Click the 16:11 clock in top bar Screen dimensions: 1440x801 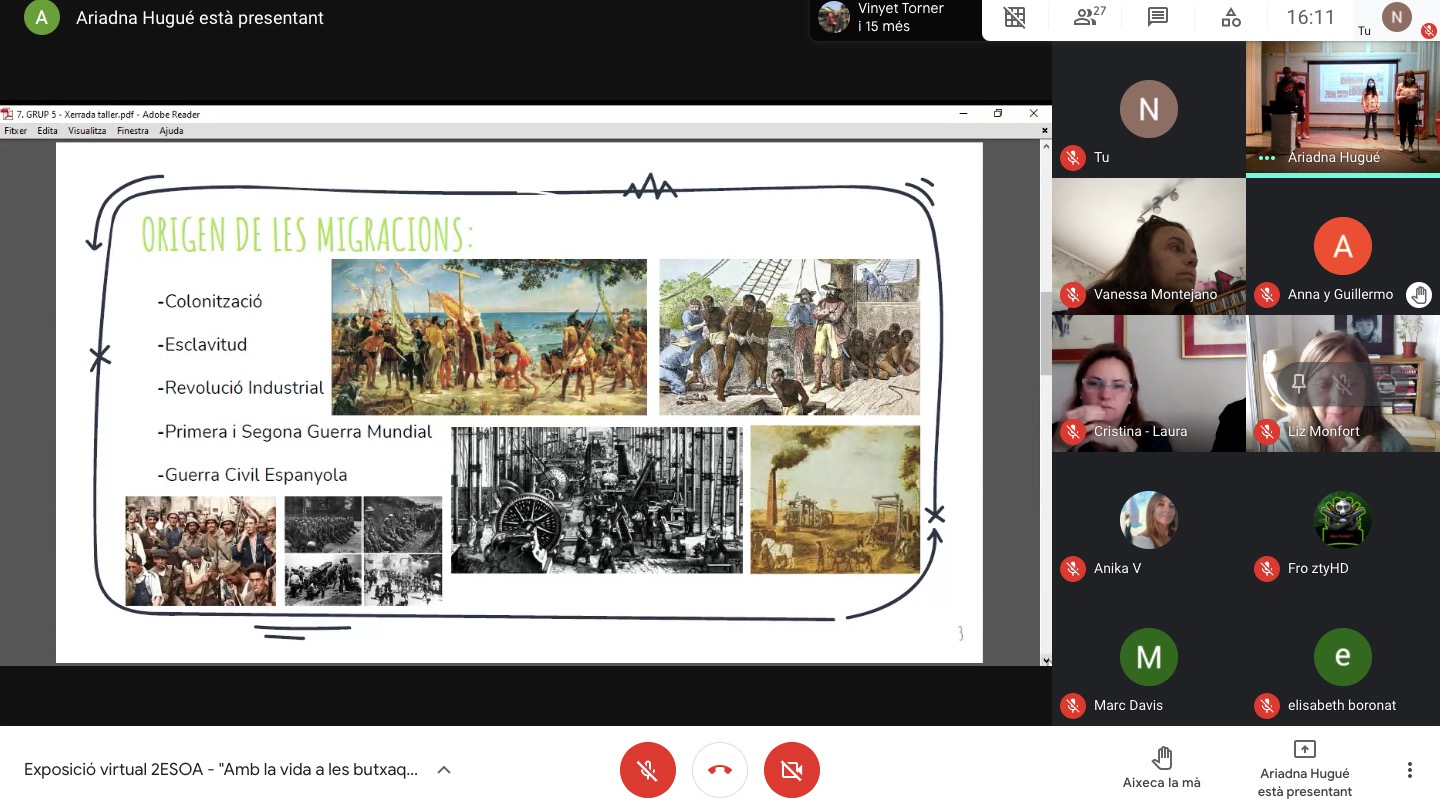(1310, 17)
